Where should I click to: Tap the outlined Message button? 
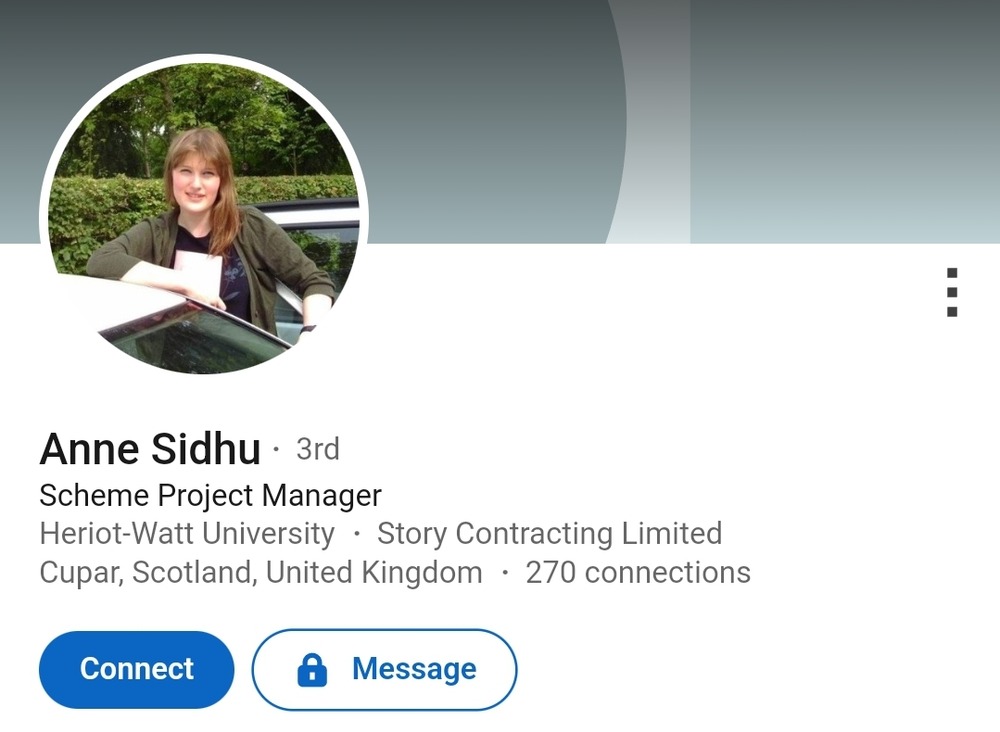tap(385, 670)
